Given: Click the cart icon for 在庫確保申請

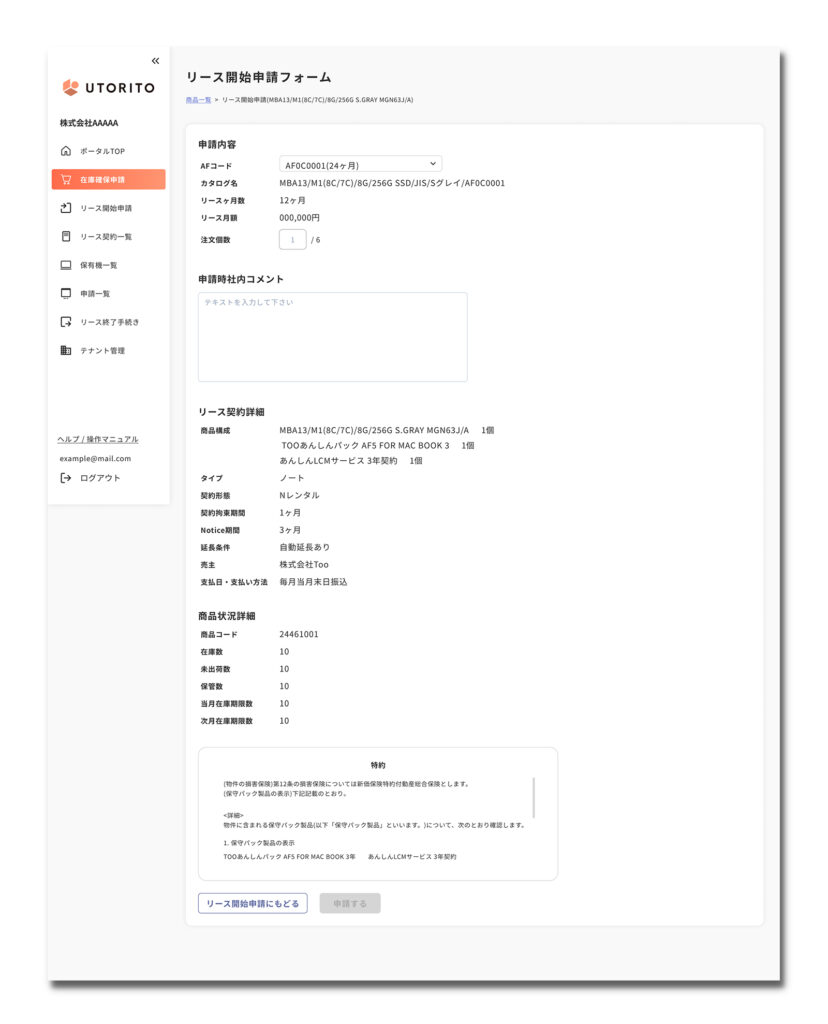Looking at the screenshot, I should coord(66,180).
